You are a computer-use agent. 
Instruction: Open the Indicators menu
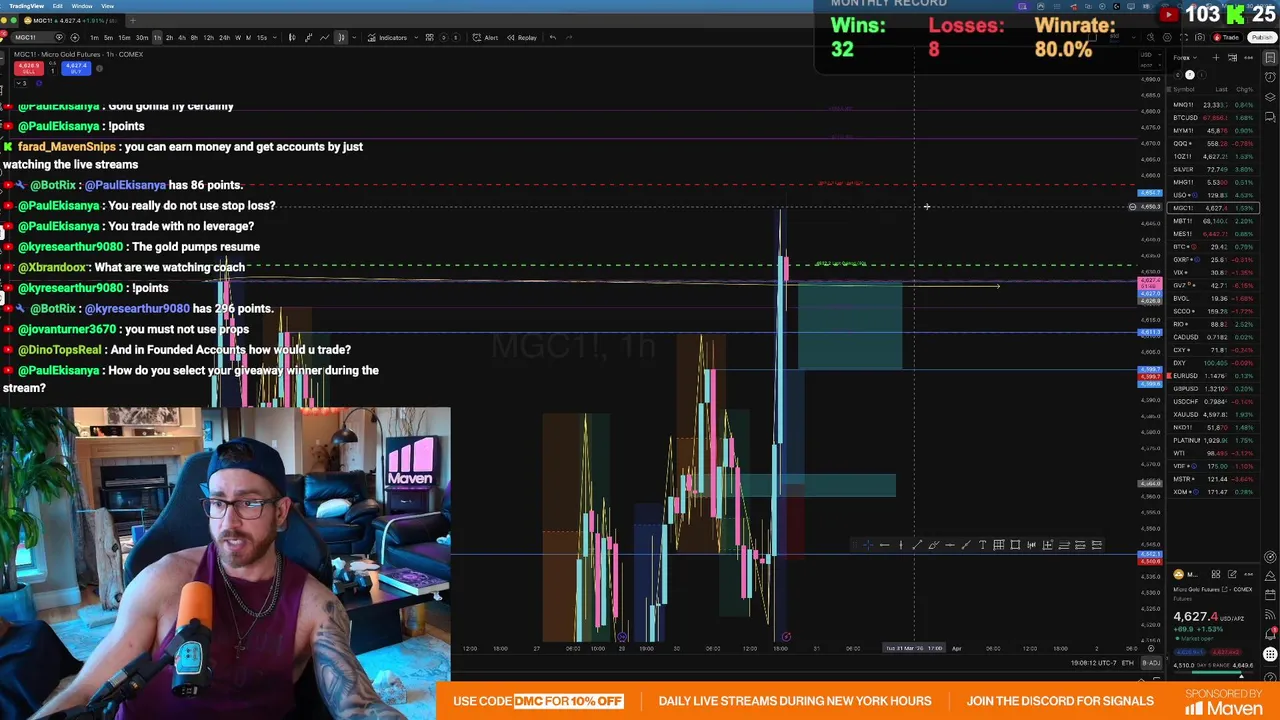[x=387, y=38]
